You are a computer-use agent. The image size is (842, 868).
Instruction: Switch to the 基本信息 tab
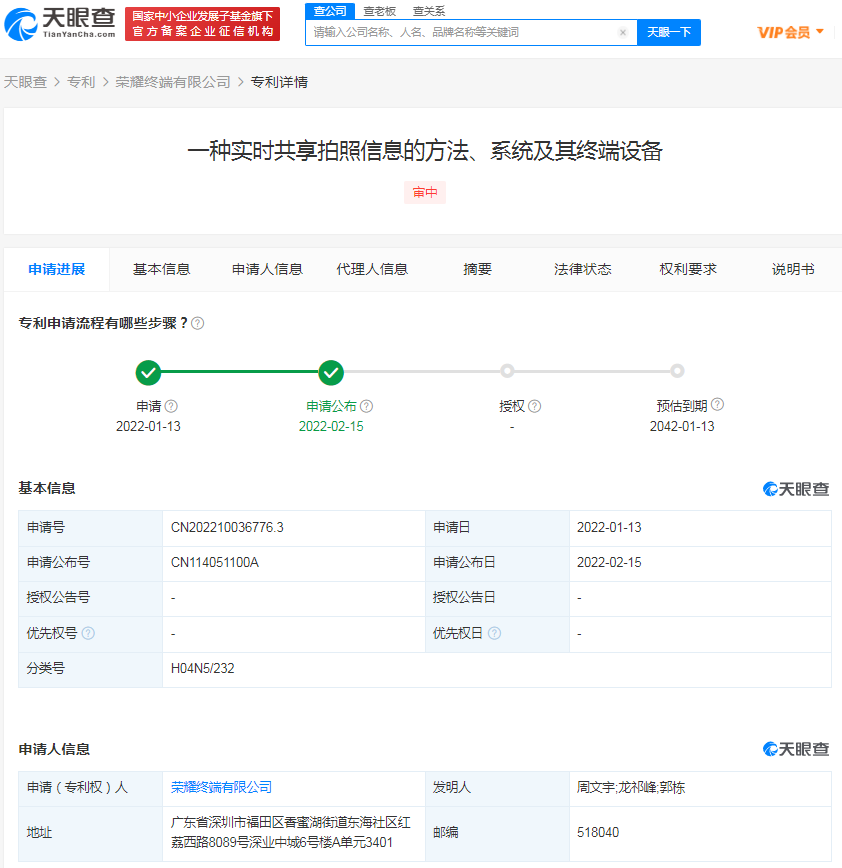pos(161,269)
